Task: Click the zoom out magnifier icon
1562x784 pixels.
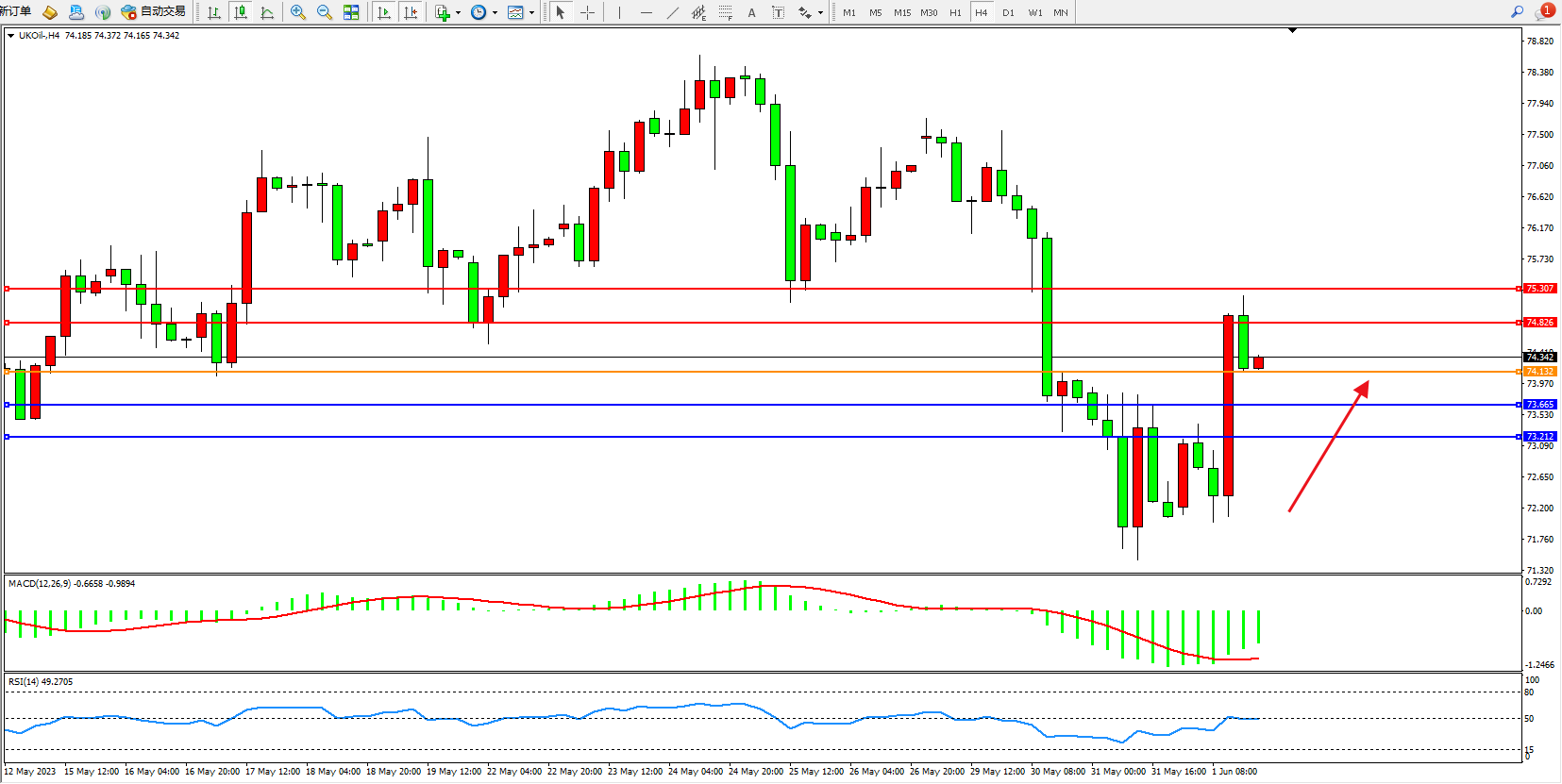Action: (325, 12)
